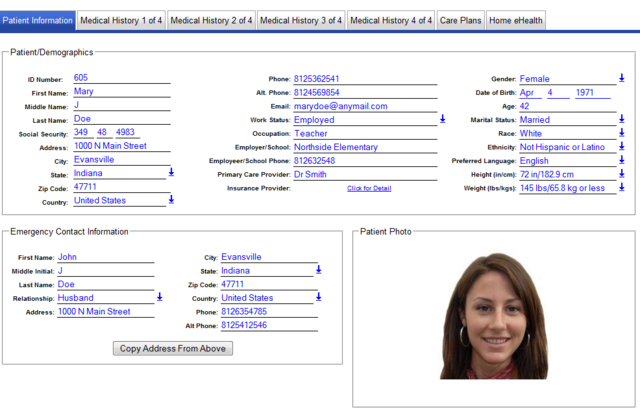Open the patient State dropdown arrow
This screenshot has height=408, width=640.
[171, 172]
